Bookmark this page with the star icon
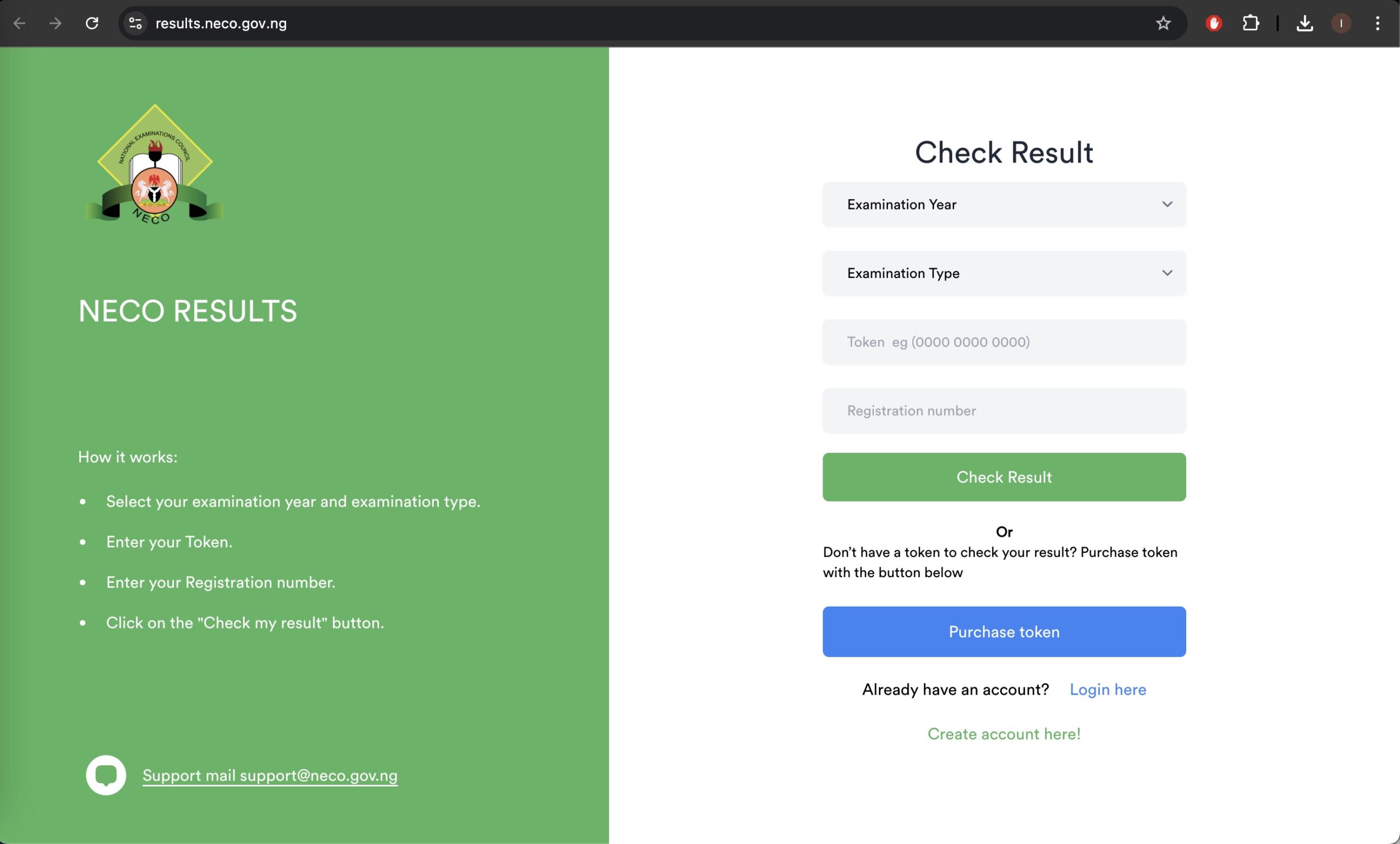The width and height of the screenshot is (1400, 844). pos(1163,24)
